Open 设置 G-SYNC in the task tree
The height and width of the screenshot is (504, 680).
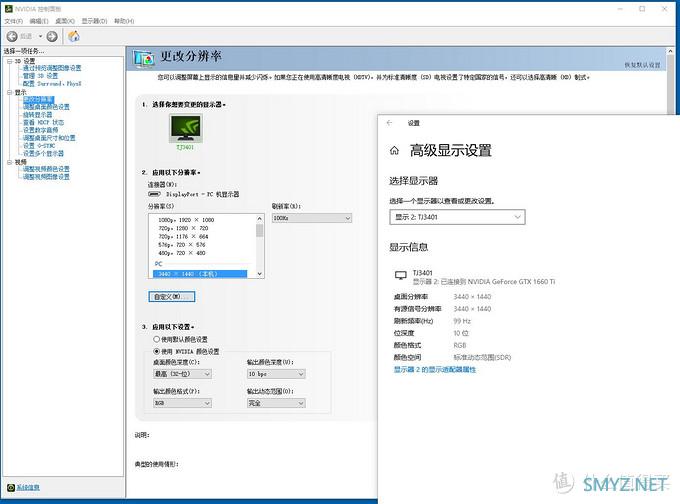(x=39, y=146)
